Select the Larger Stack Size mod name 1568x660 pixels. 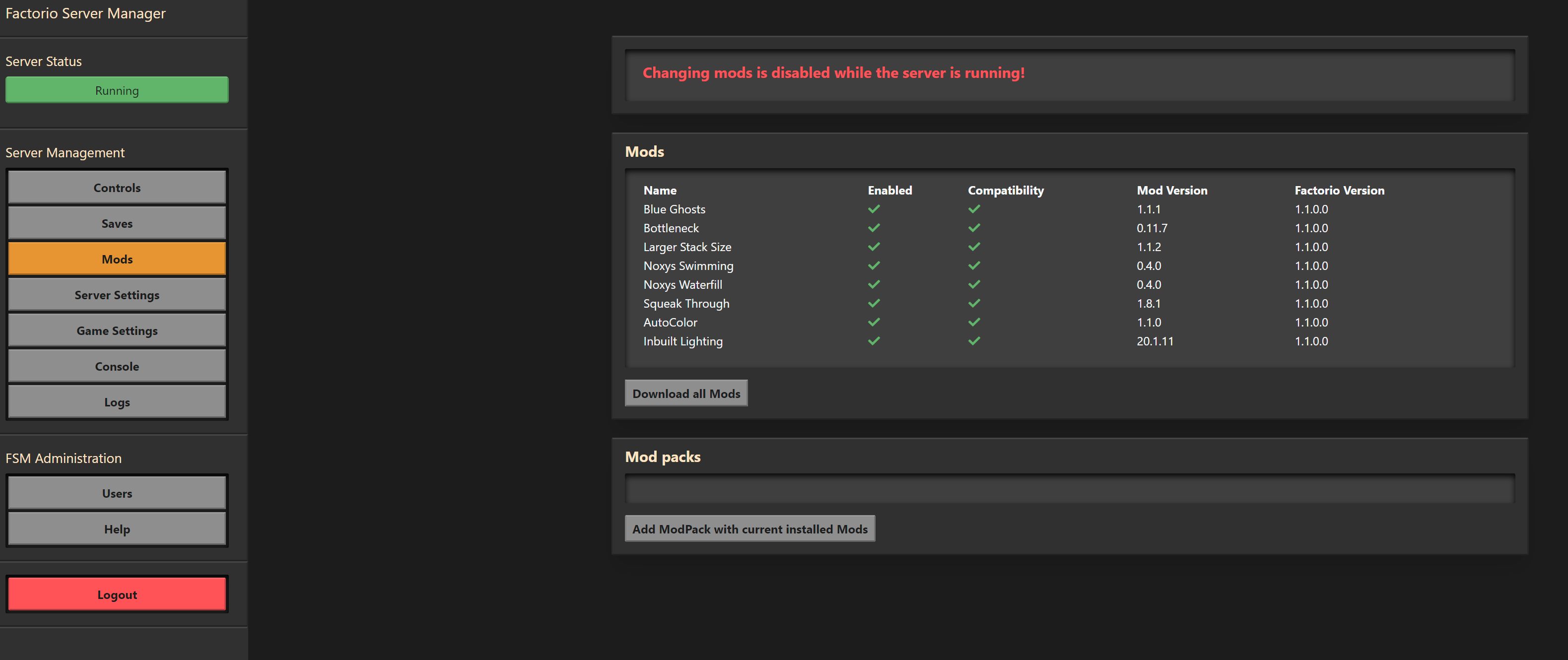(x=687, y=247)
